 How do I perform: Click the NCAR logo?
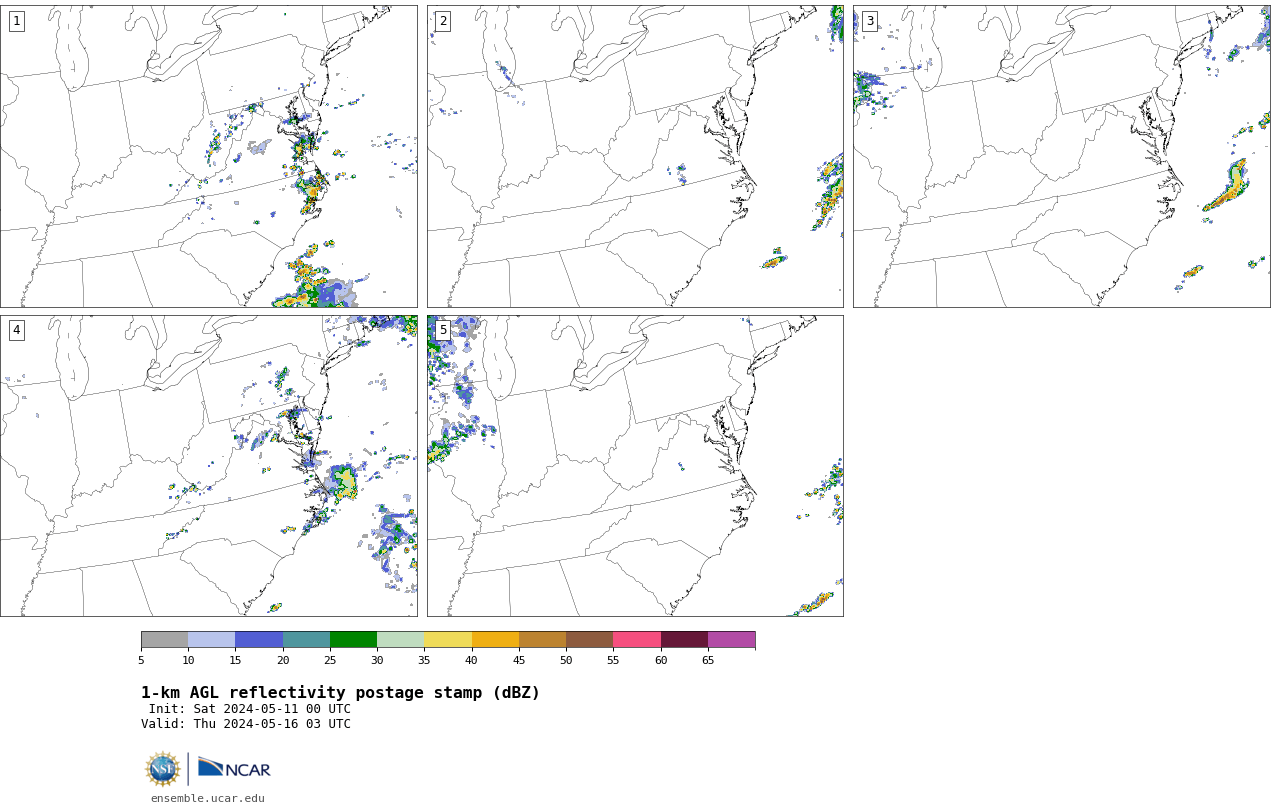(x=234, y=768)
